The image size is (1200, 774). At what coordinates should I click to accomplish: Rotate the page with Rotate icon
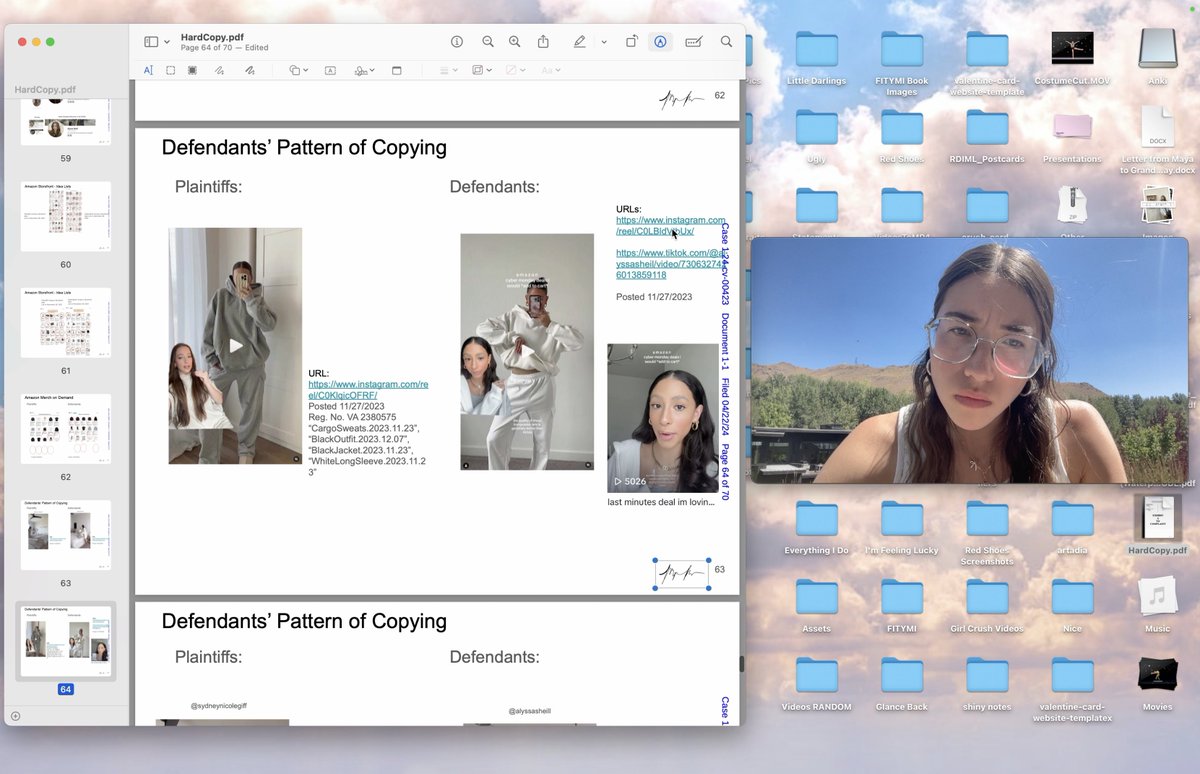tap(632, 42)
